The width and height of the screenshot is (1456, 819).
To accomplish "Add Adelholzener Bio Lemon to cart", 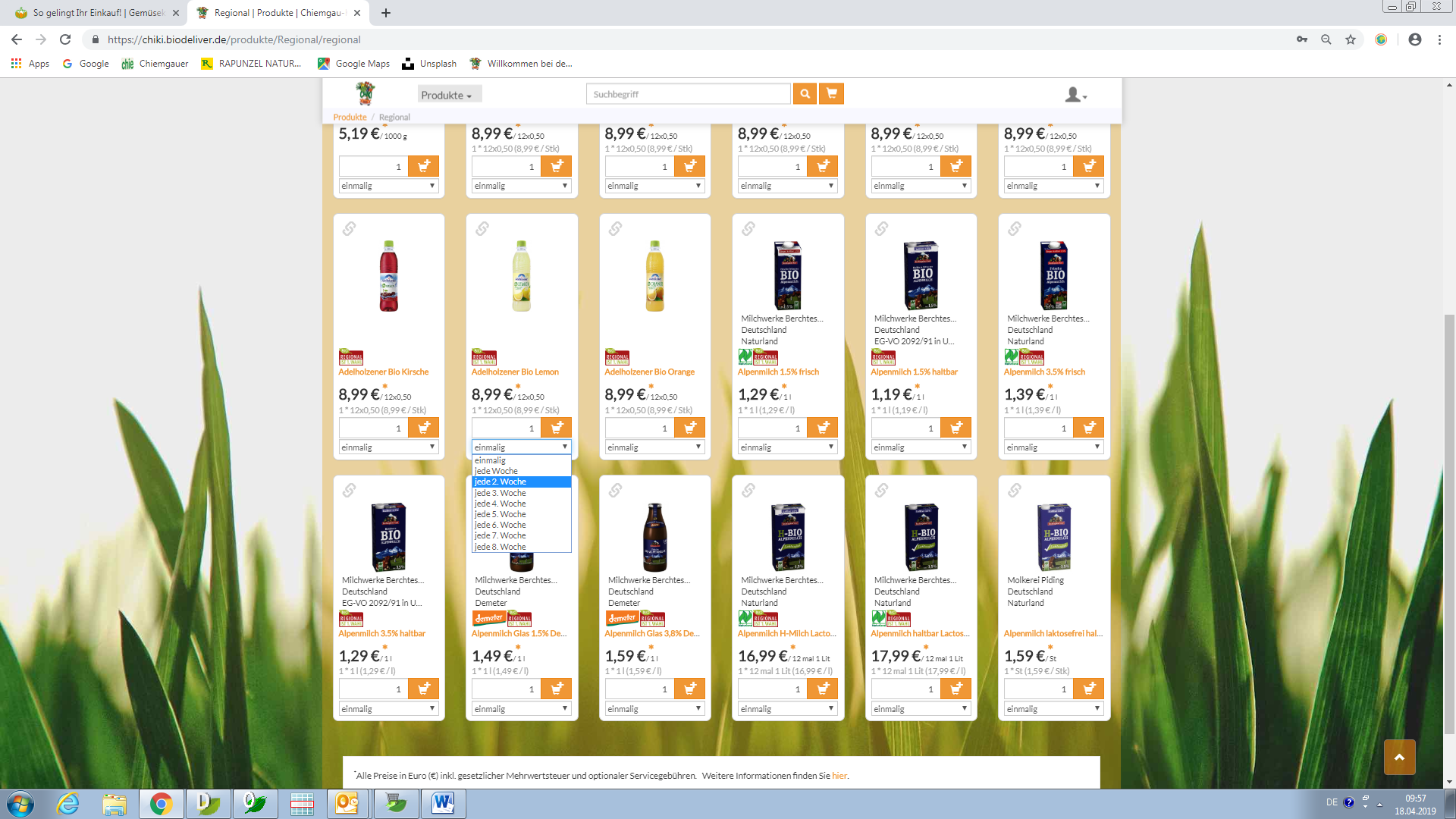I will [557, 428].
